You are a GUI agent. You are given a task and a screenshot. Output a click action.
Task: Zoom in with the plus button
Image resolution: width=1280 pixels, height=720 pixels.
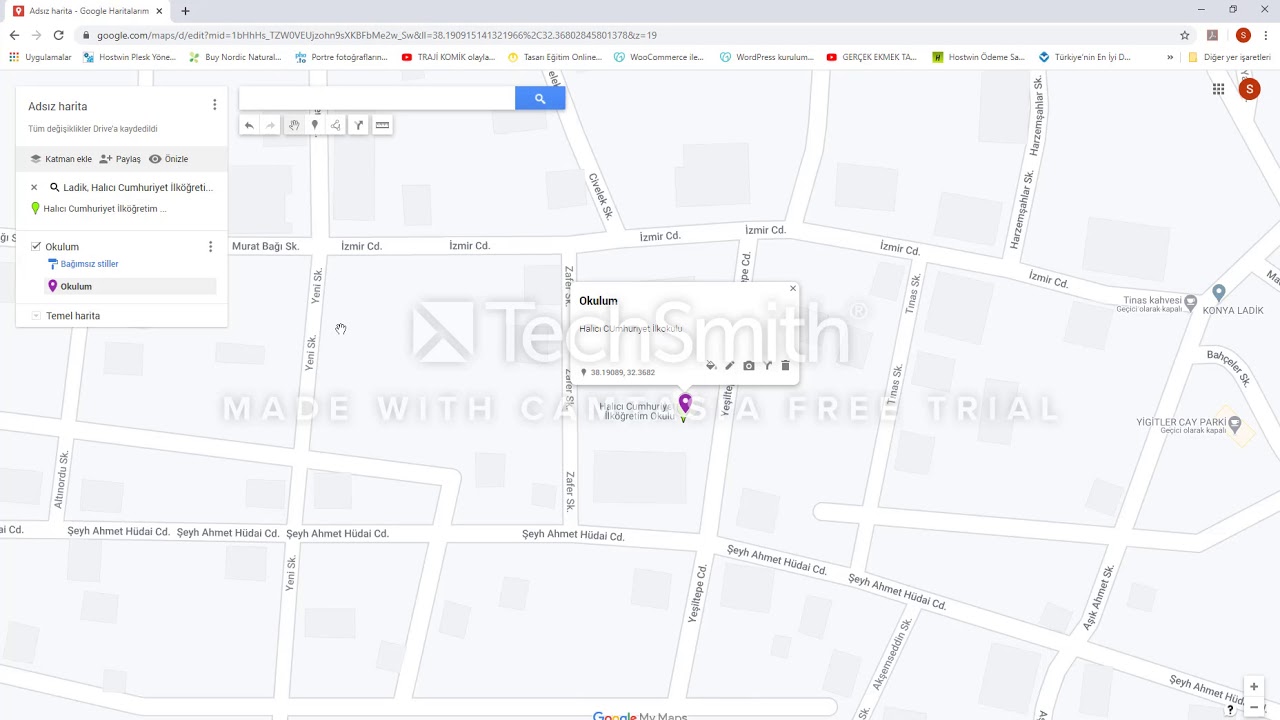click(x=1254, y=687)
